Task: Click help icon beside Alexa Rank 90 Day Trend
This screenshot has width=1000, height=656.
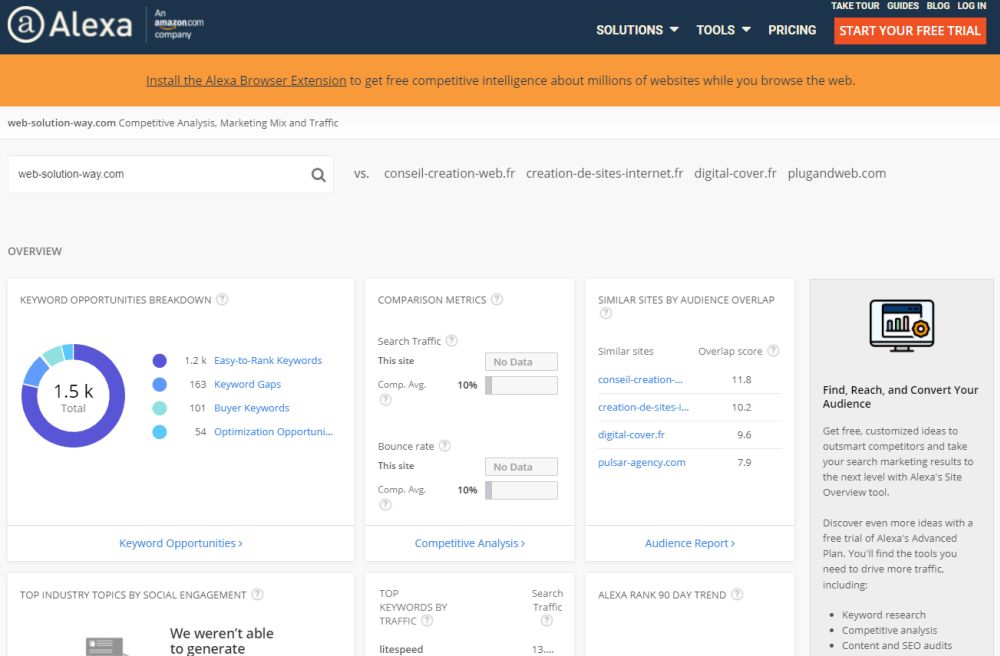Action: (x=737, y=594)
